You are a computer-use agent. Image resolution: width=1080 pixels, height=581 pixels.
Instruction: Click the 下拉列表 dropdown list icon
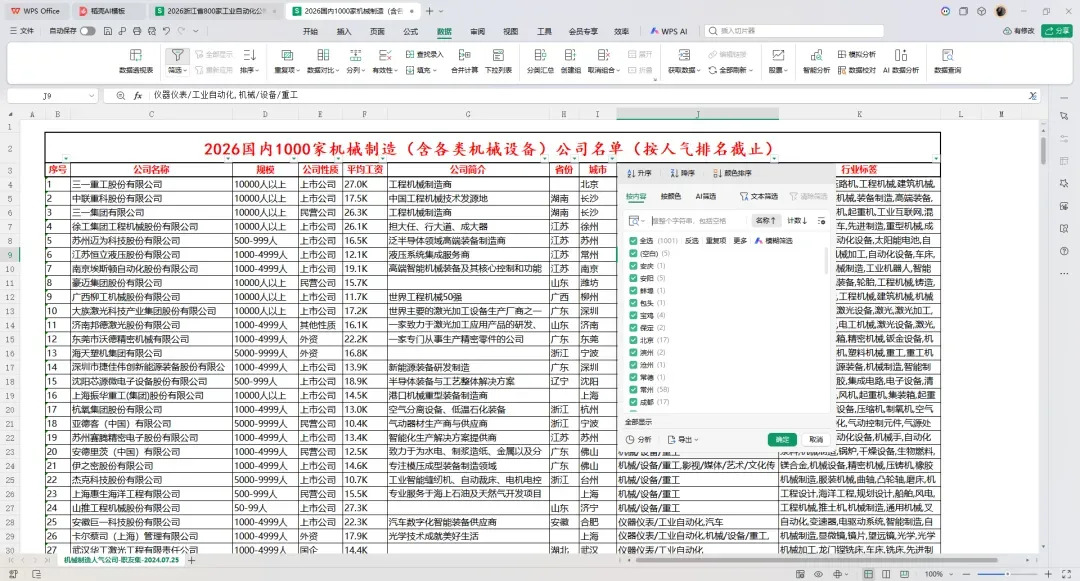498,61
